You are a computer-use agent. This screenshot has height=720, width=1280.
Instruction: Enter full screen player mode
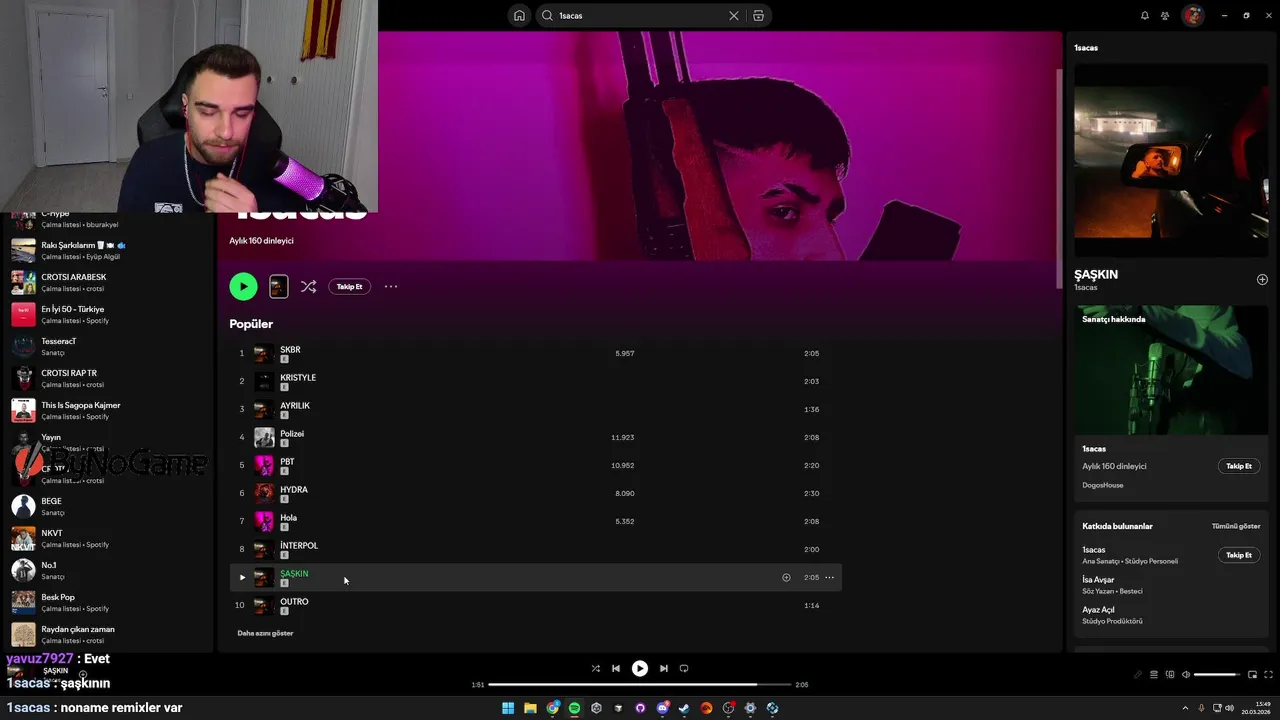coord(1268,675)
